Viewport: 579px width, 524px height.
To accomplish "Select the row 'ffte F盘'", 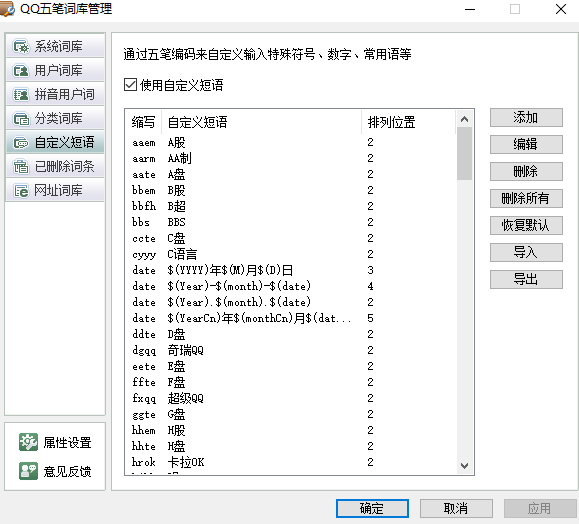I will (x=290, y=382).
